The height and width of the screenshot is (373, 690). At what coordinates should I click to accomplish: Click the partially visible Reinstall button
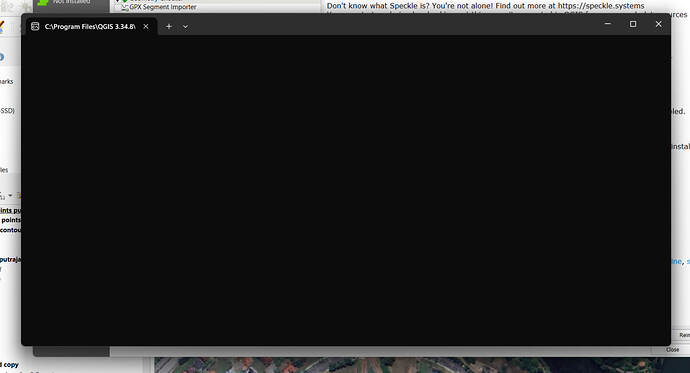point(684,335)
